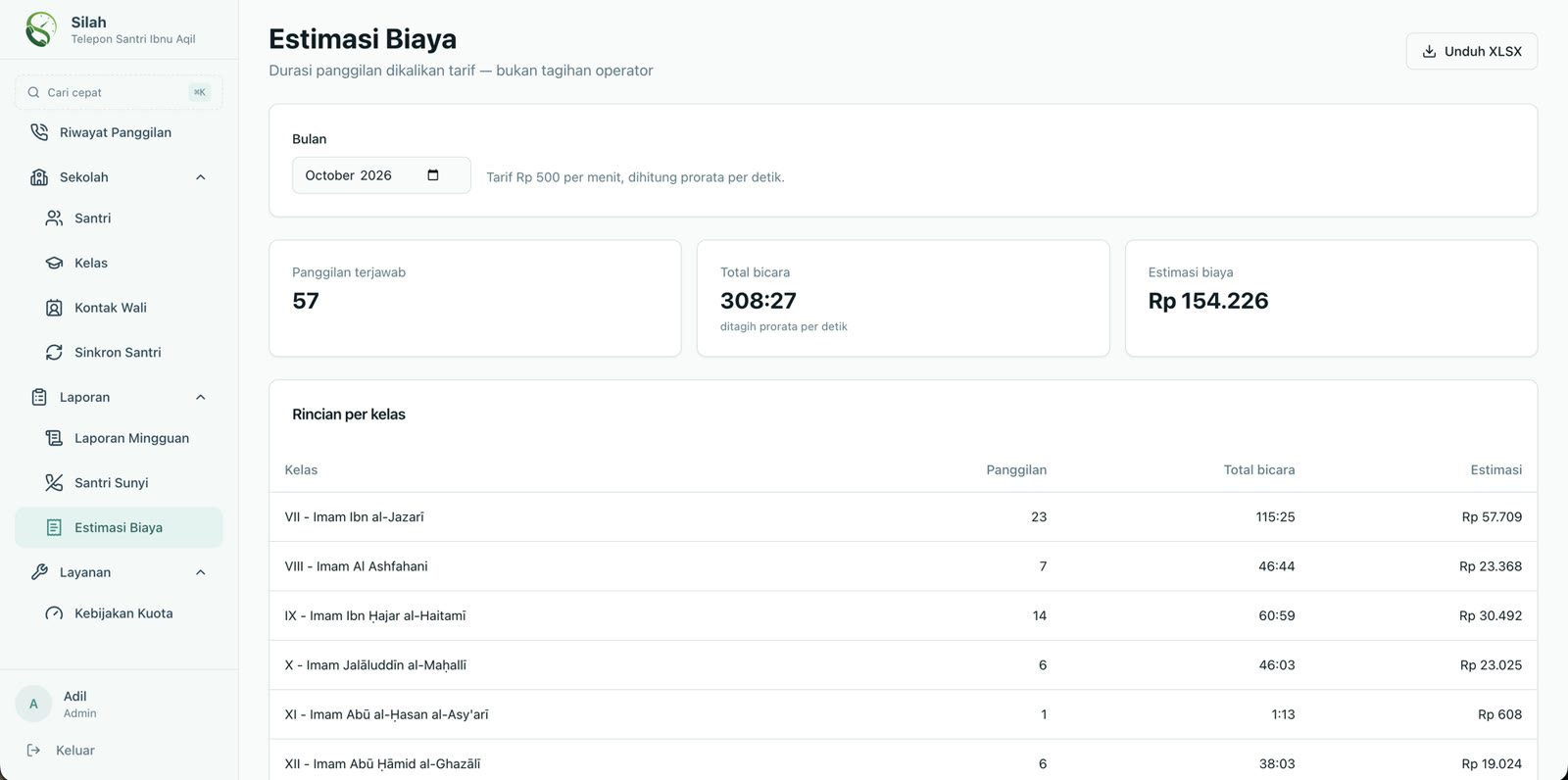This screenshot has height=780, width=1568.
Task: Select row VIII - Imam Al Ashfahani
Action: [903, 566]
